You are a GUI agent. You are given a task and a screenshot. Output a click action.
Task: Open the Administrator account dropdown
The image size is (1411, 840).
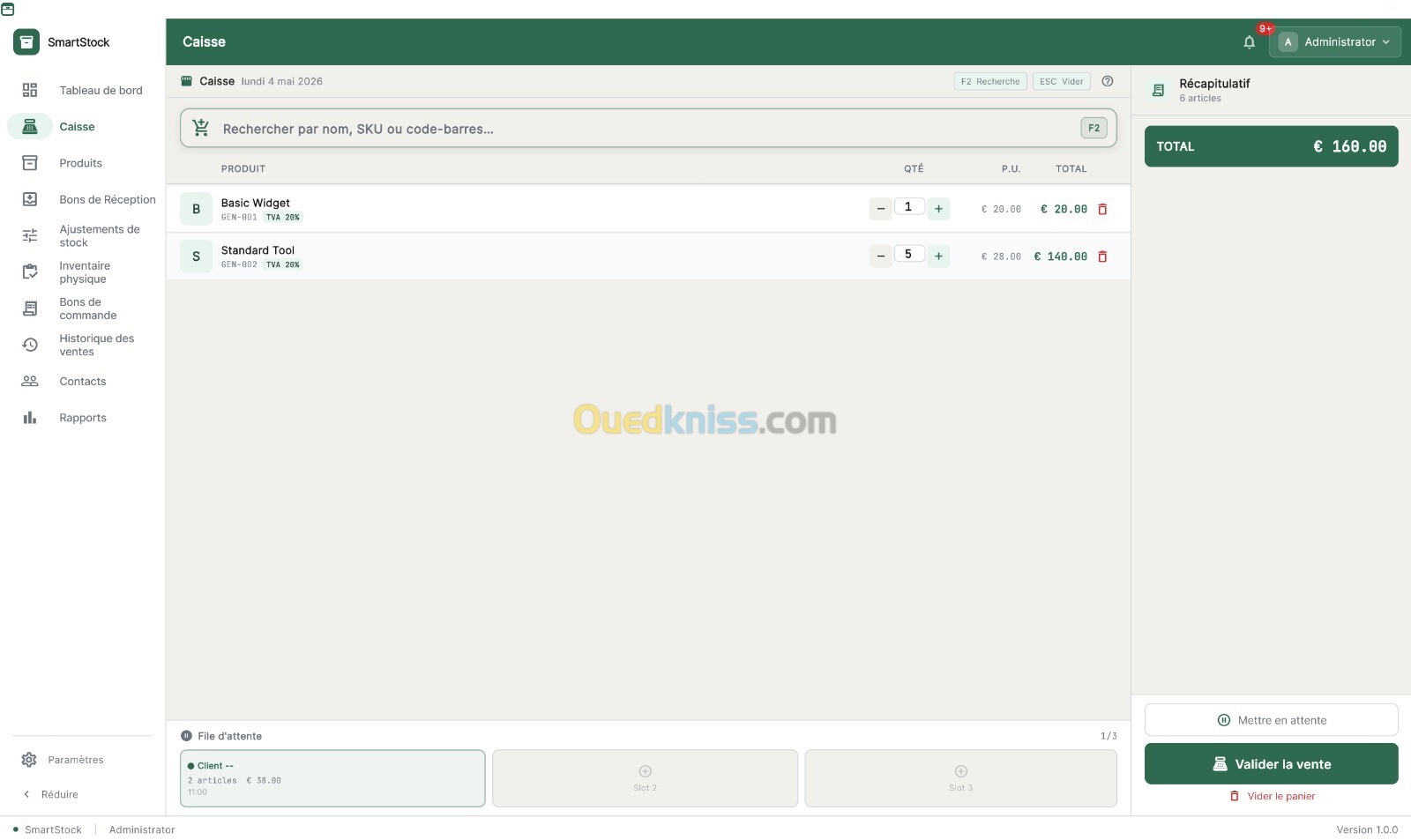pyautogui.click(x=1334, y=41)
